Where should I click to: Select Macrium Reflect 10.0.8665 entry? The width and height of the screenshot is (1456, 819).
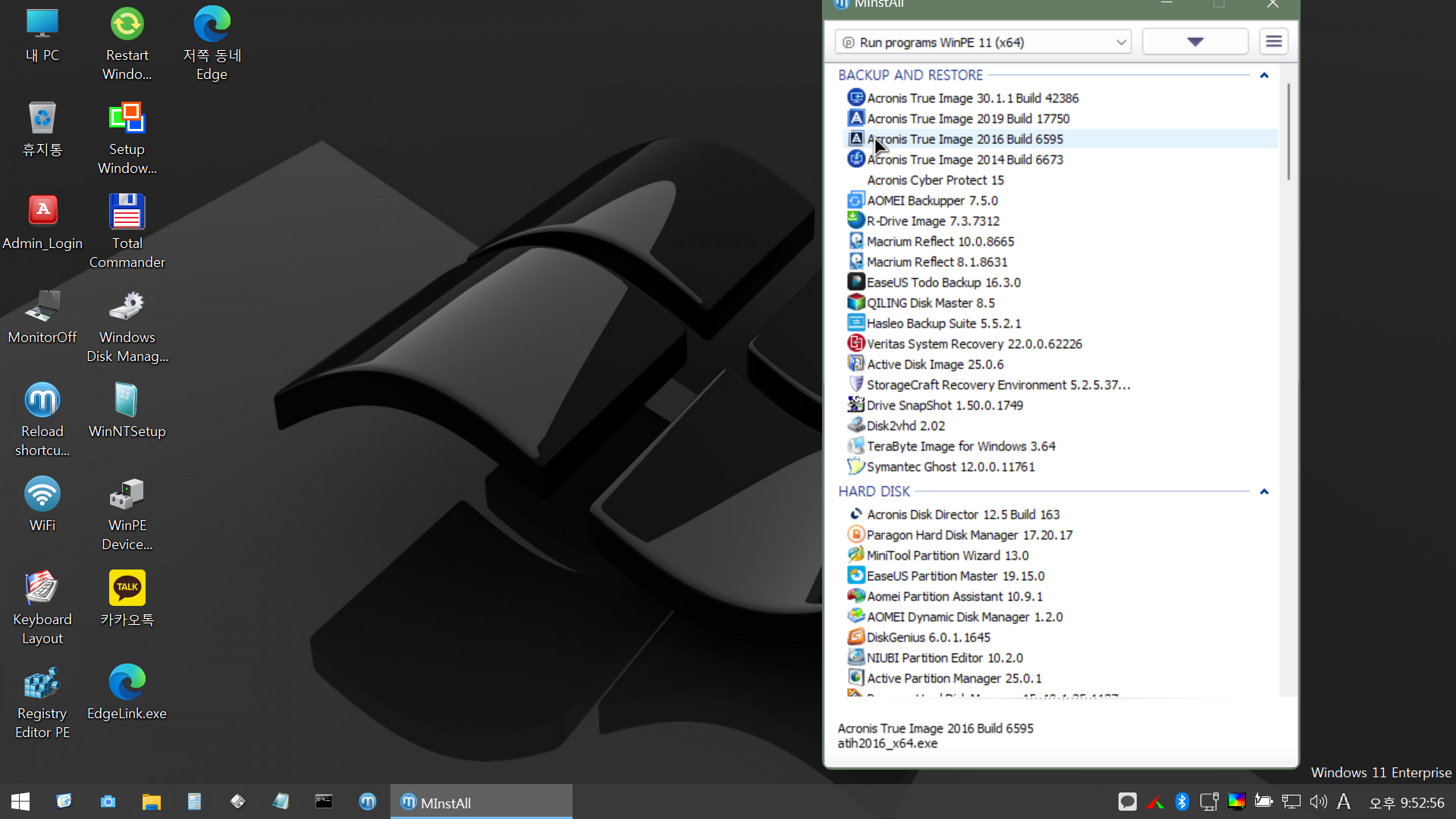click(x=940, y=241)
